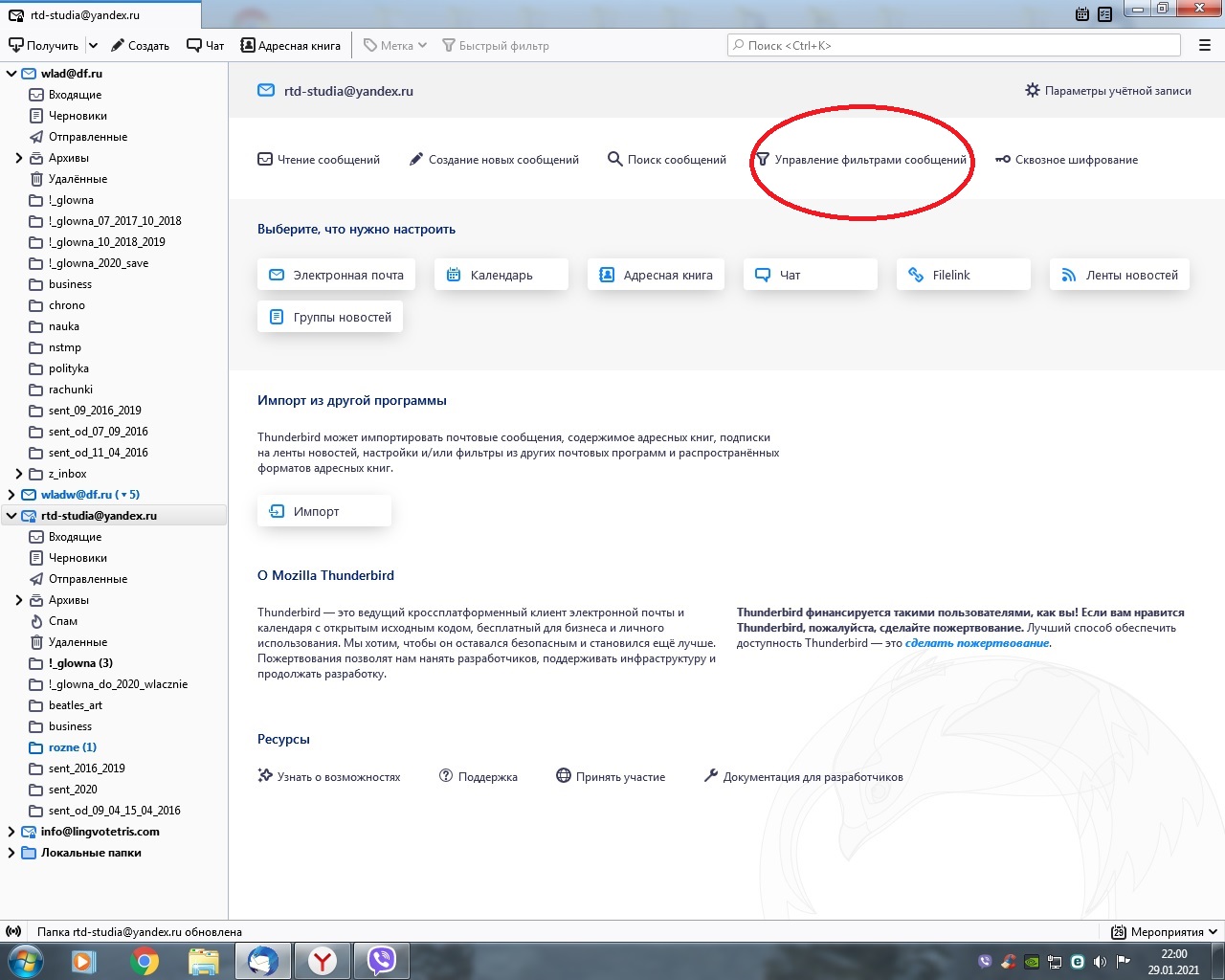Open the Address Book toolbar button

click(290, 45)
